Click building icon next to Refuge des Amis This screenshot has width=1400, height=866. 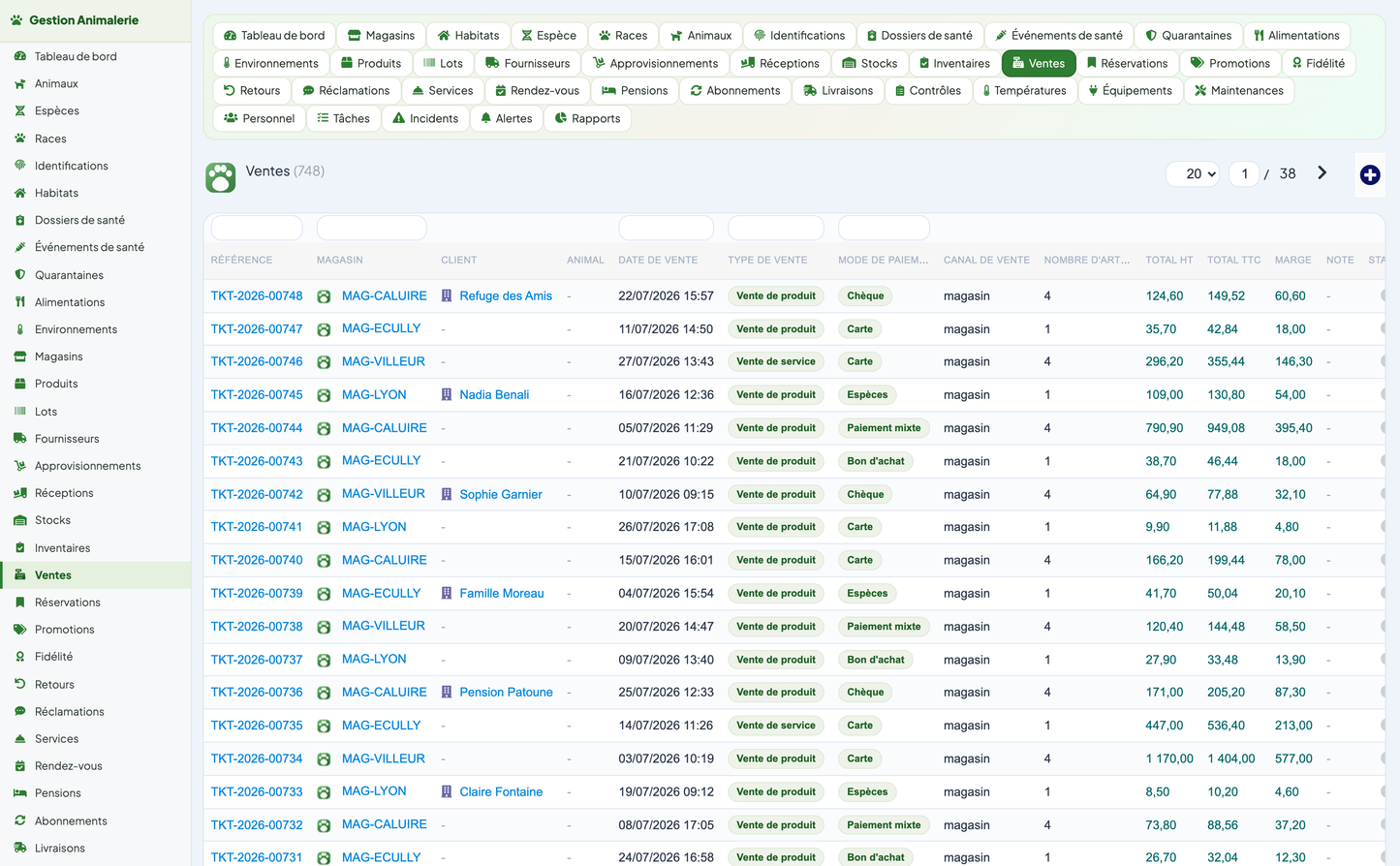447,295
